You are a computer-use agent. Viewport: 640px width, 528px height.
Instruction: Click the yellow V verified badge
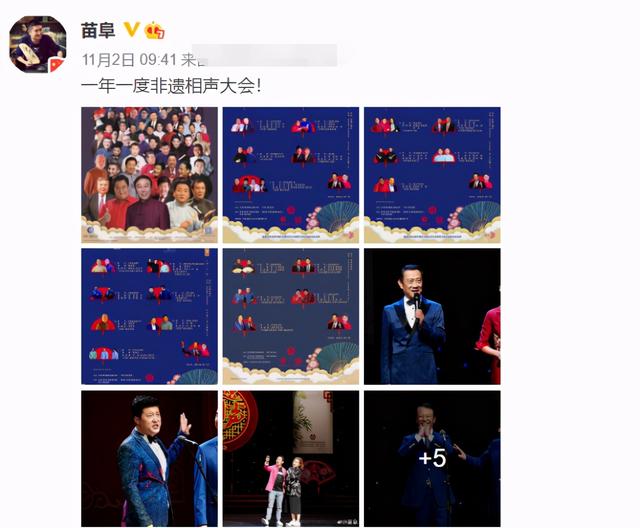(x=131, y=30)
